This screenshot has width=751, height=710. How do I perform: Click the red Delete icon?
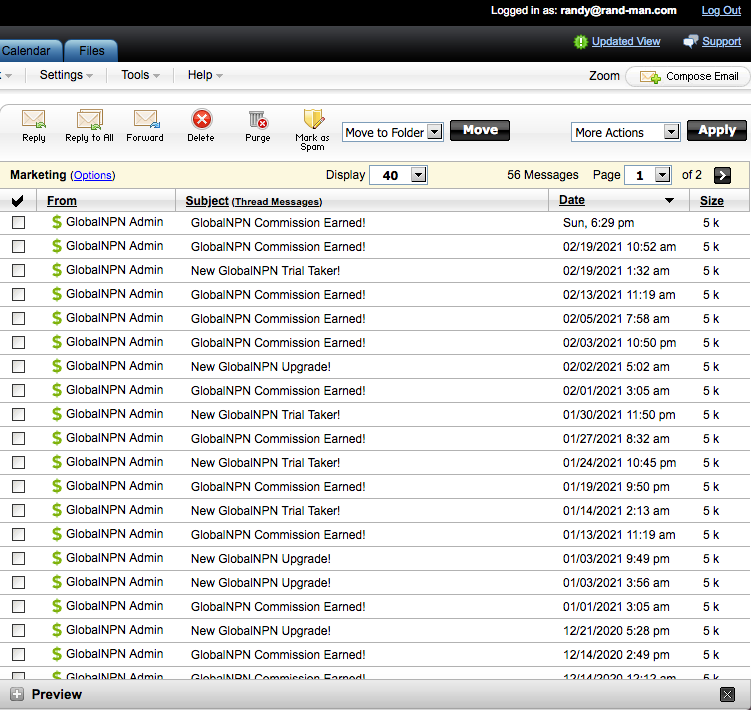(x=202, y=119)
